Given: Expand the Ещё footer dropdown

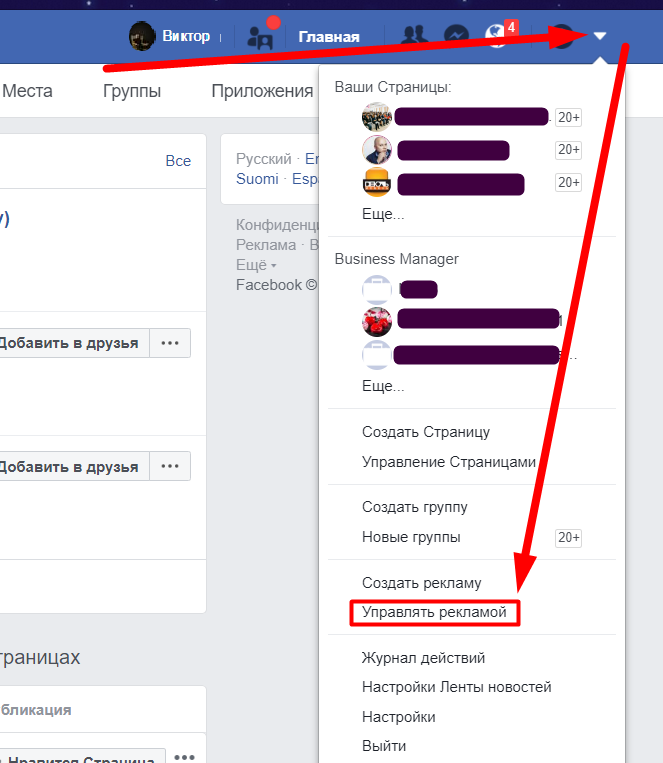Looking at the screenshot, I should [256, 265].
